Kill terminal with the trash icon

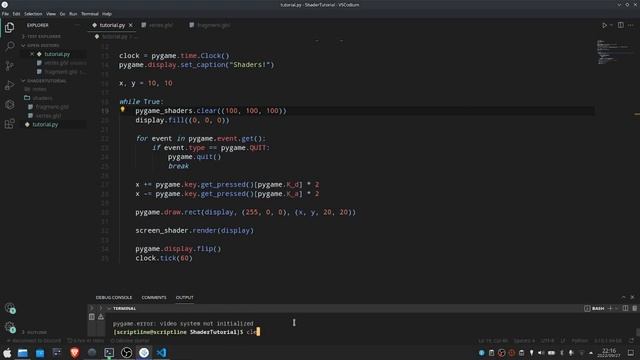point(635,309)
